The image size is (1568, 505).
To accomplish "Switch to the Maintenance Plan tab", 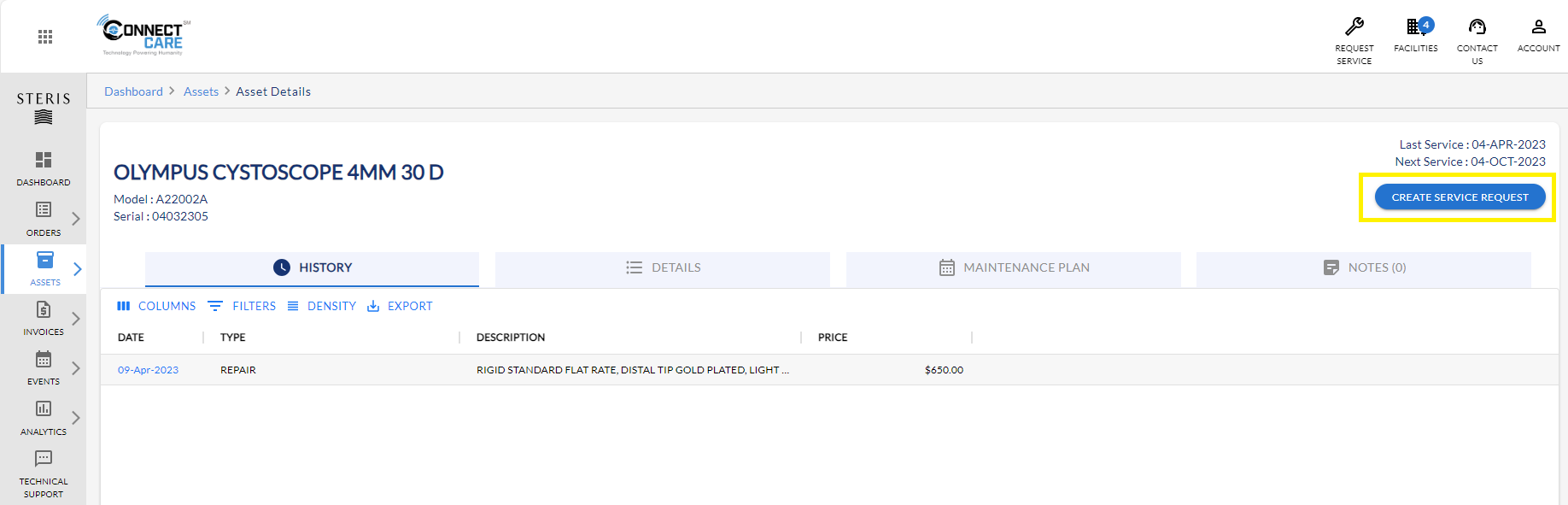I will coord(1014,268).
